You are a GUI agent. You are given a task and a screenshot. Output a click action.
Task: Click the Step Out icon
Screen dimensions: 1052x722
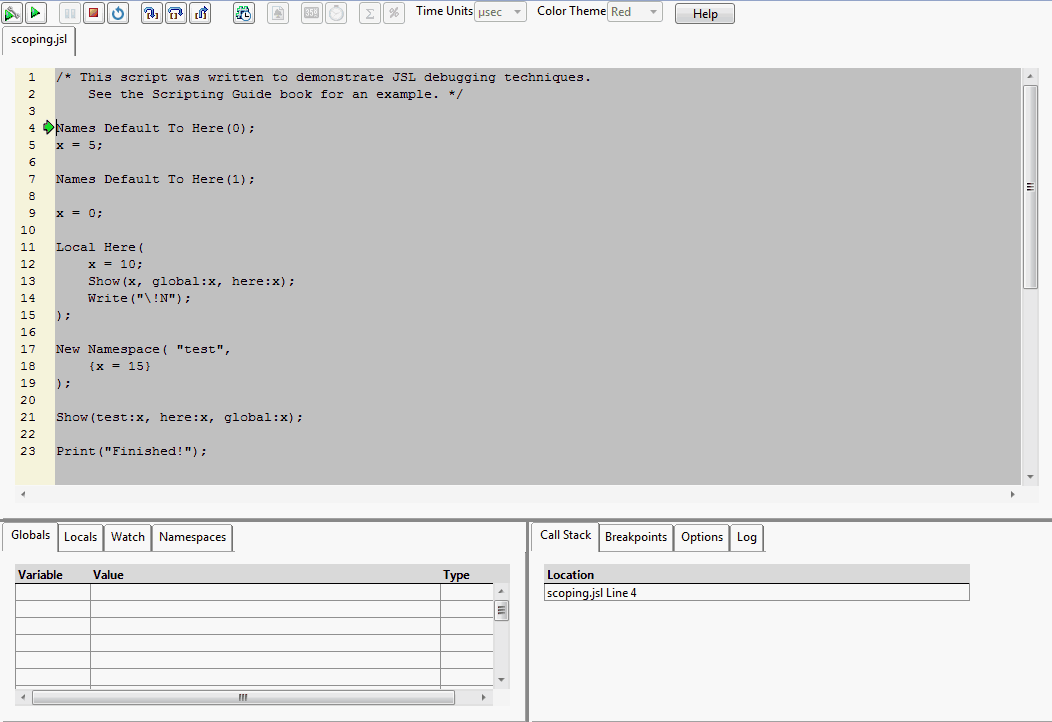pyautogui.click(x=199, y=13)
